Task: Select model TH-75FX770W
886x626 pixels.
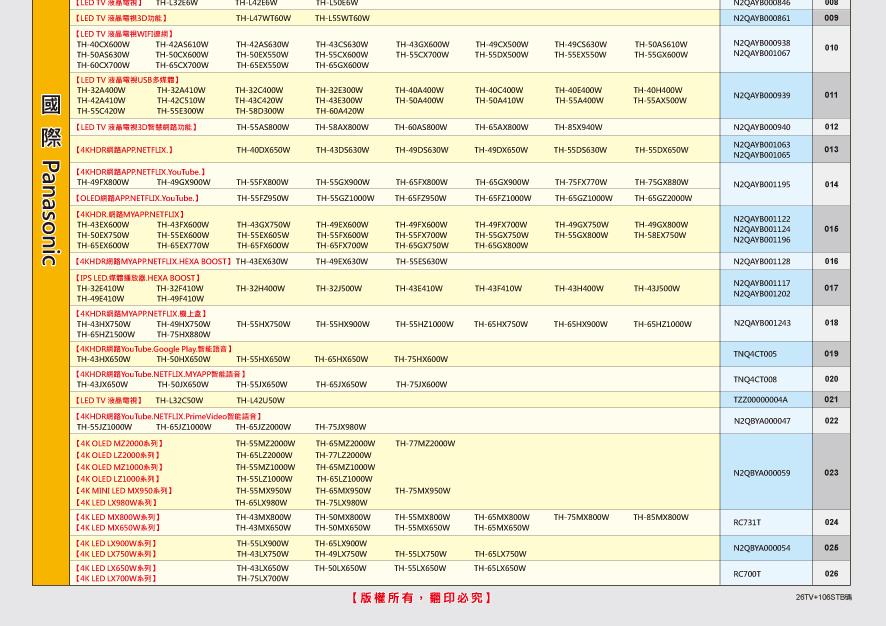Action: pos(581,182)
